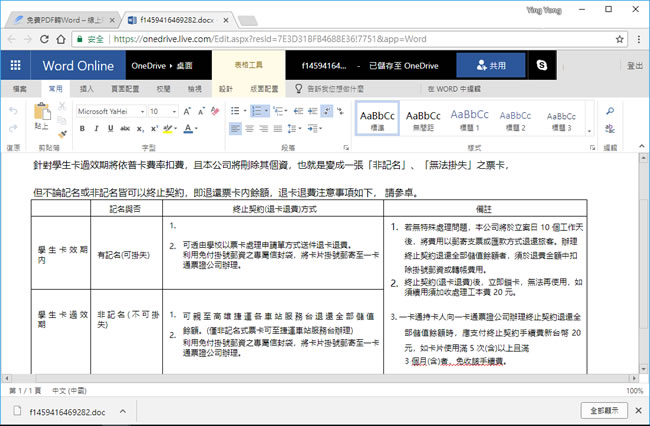The image size is (650, 426).
Task: Open paragraph settings dialog launcher
Action: click(346, 148)
